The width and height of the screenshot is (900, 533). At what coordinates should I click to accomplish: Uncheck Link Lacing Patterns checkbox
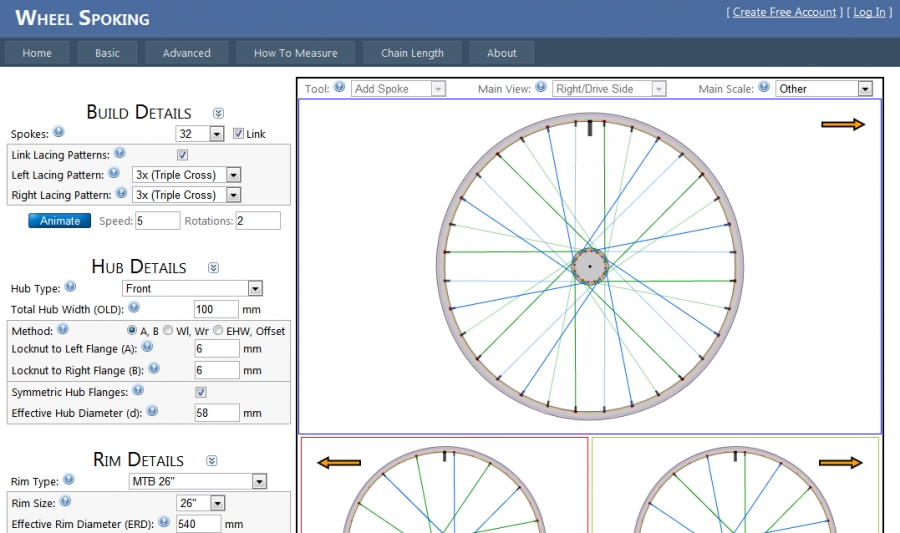183,155
